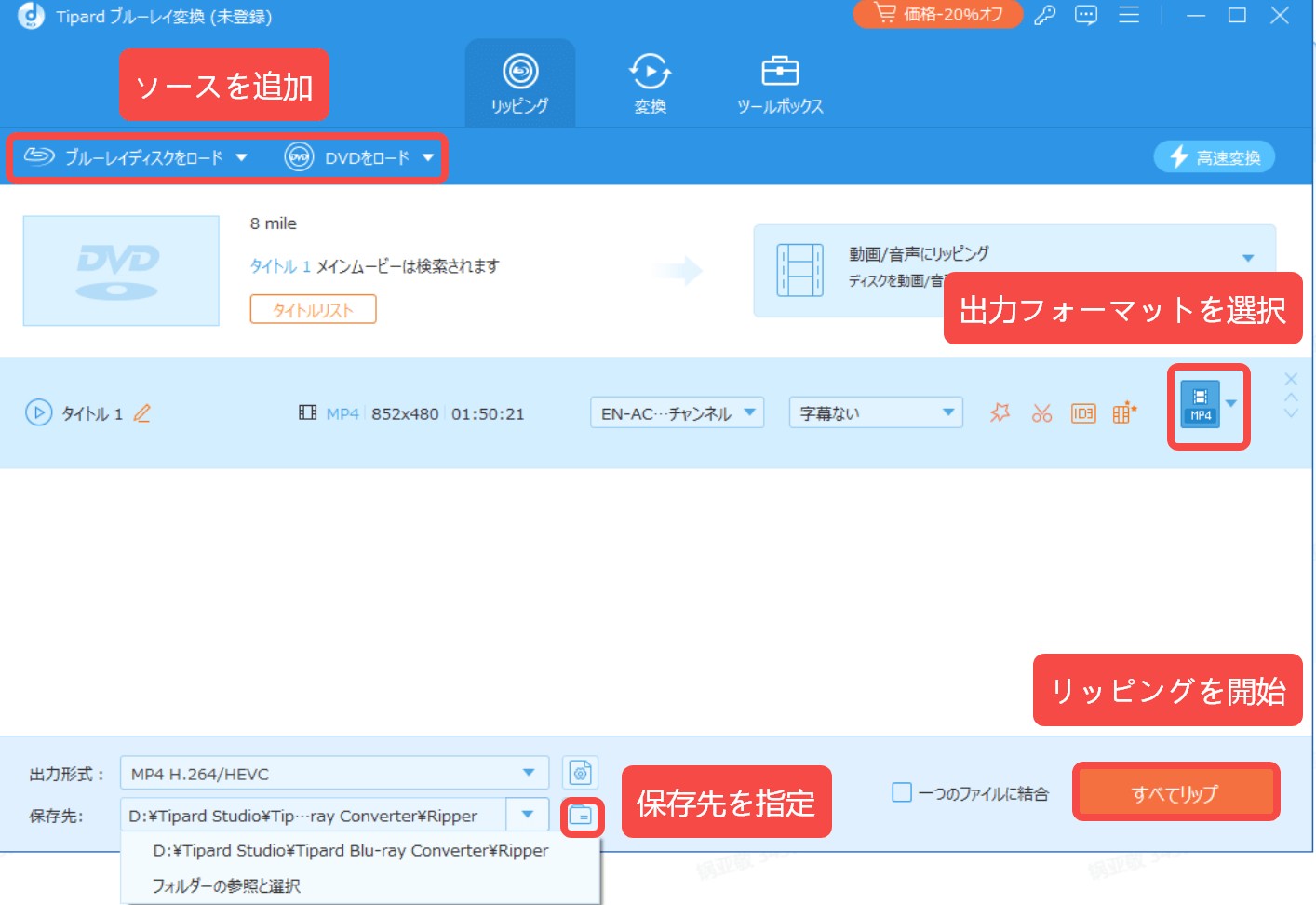1316x905 pixels.
Task: Toggle the 高速変換 acceleration button
Action: click(x=1214, y=157)
